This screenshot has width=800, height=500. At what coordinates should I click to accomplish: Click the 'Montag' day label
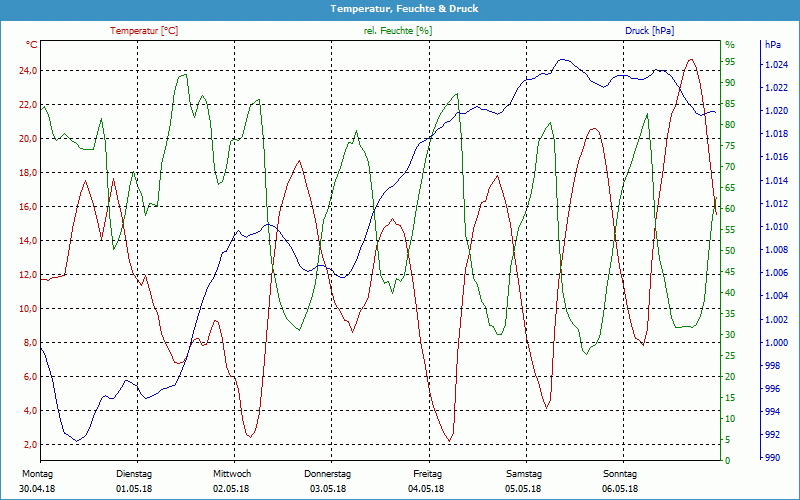tap(37, 474)
